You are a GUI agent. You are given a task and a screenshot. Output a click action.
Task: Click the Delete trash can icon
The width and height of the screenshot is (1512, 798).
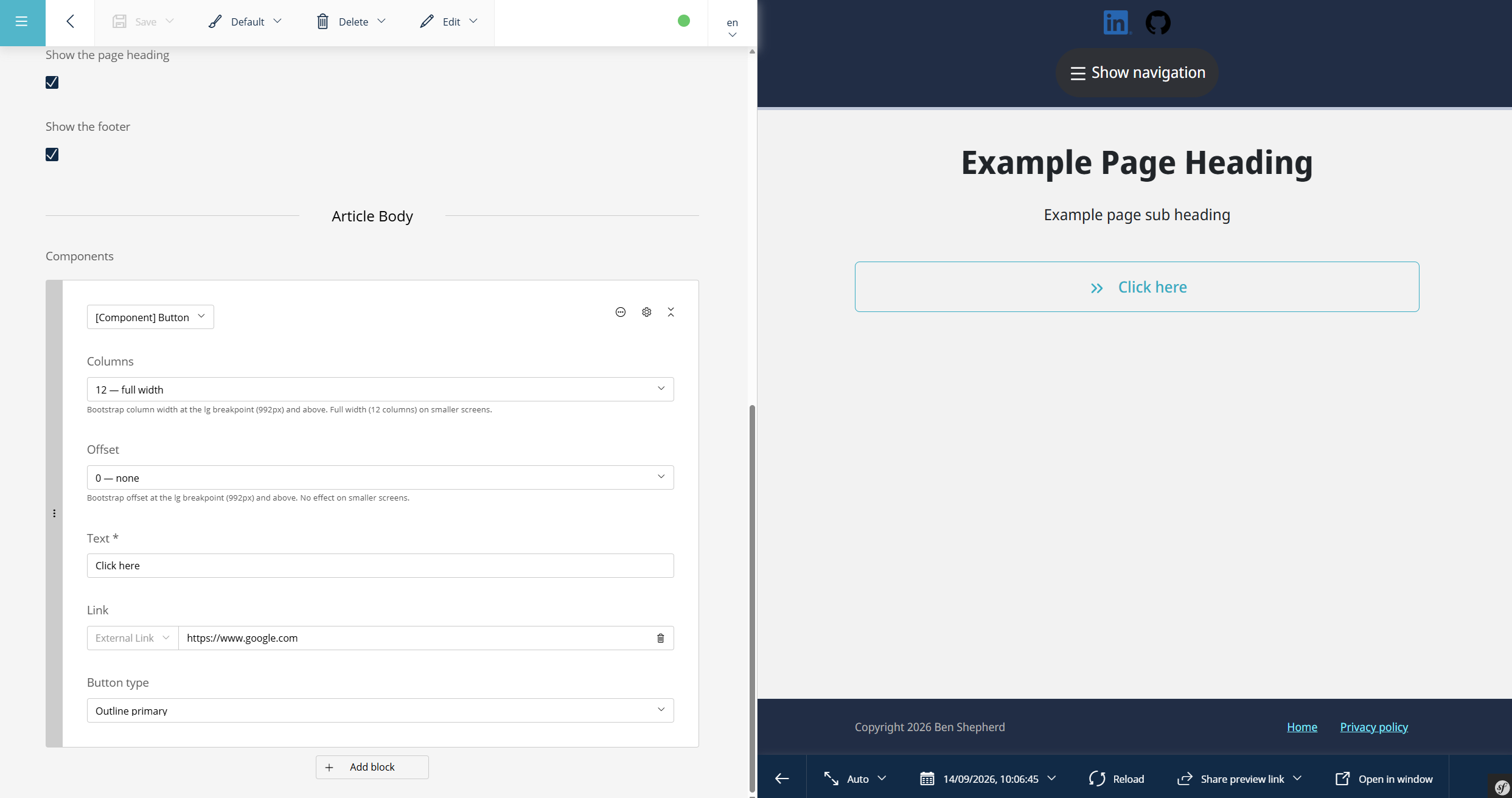tap(322, 22)
